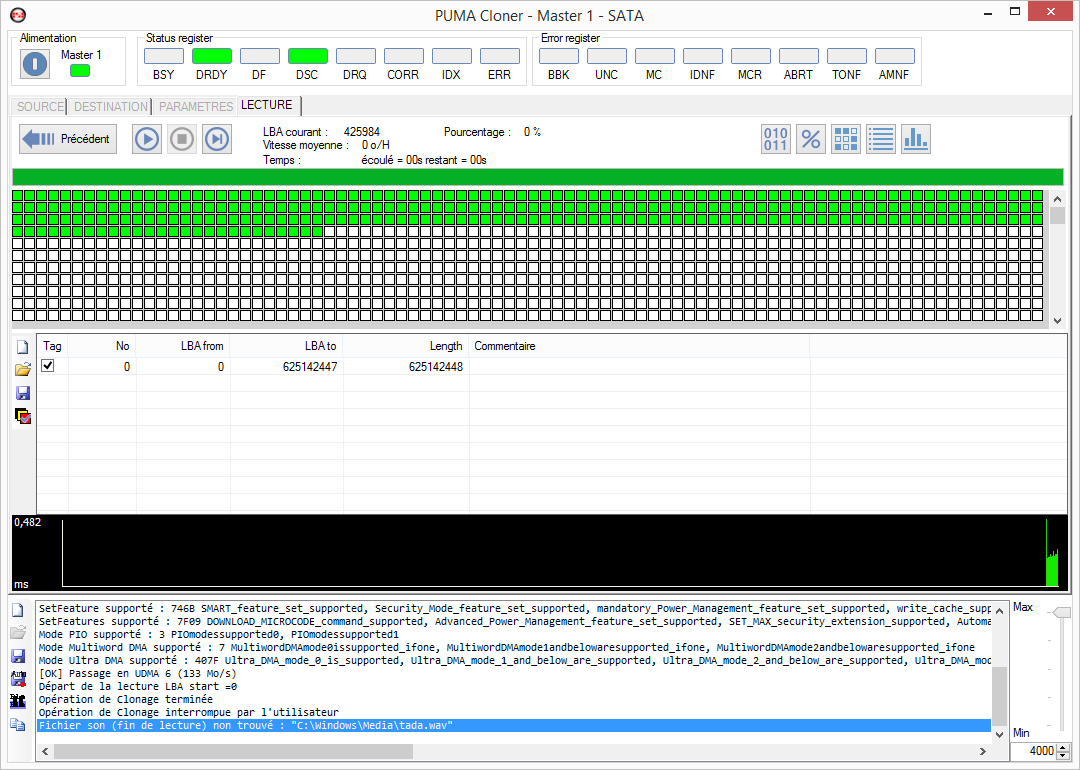Show bar chart graph view
Screen dimensions: 1080x770
(x=916, y=139)
